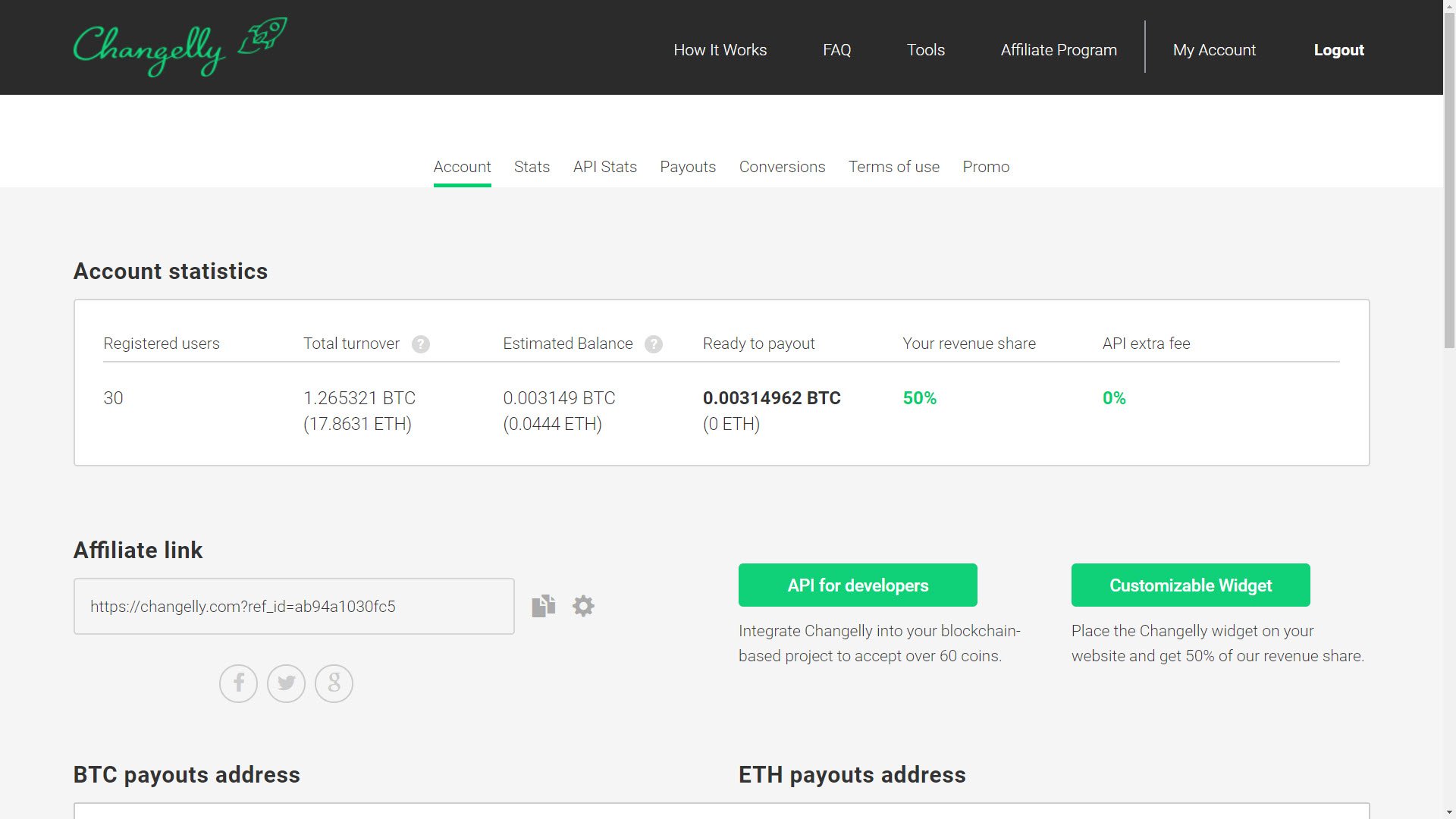
Task: Select the affiliate link input field
Action: [x=294, y=606]
